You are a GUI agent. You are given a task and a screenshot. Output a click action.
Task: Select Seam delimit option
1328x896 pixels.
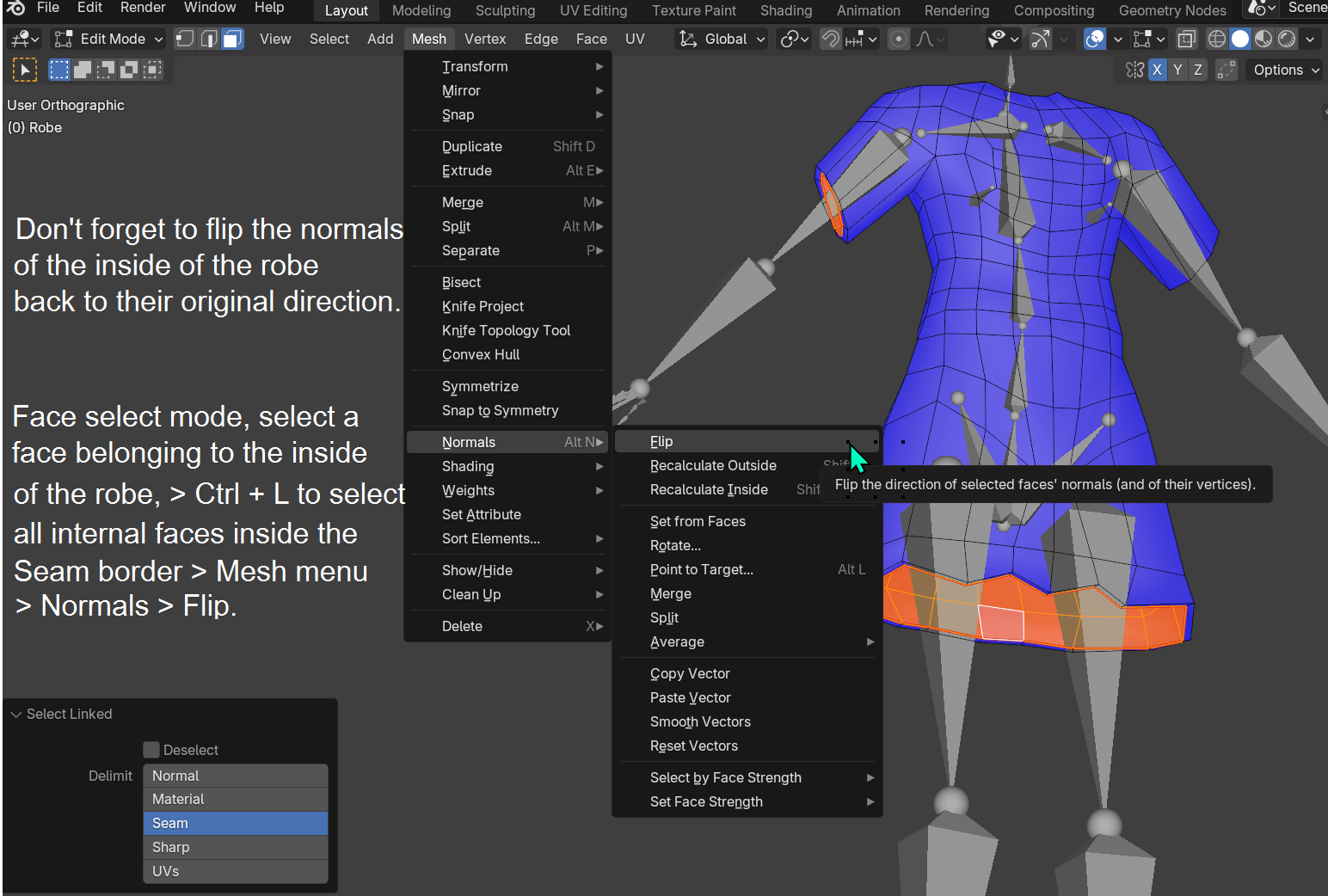(236, 823)
